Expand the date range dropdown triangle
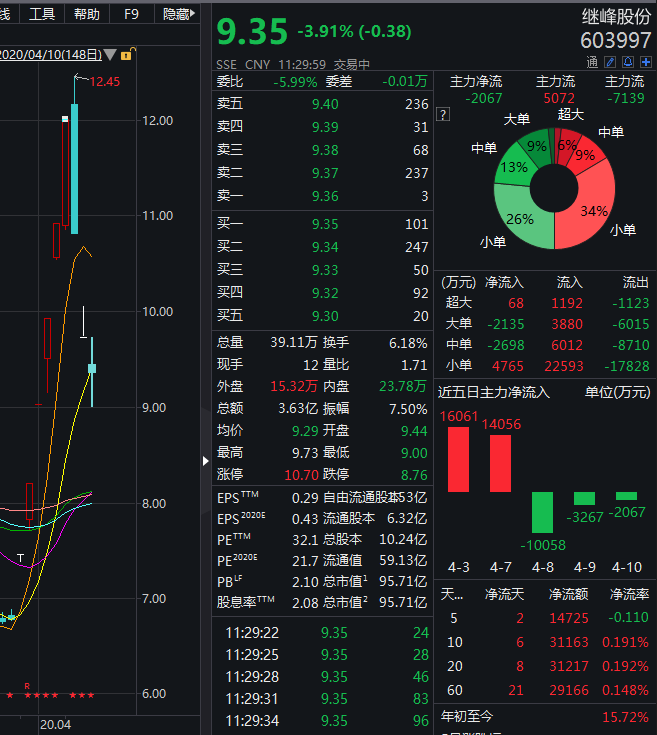 (110, 54)
